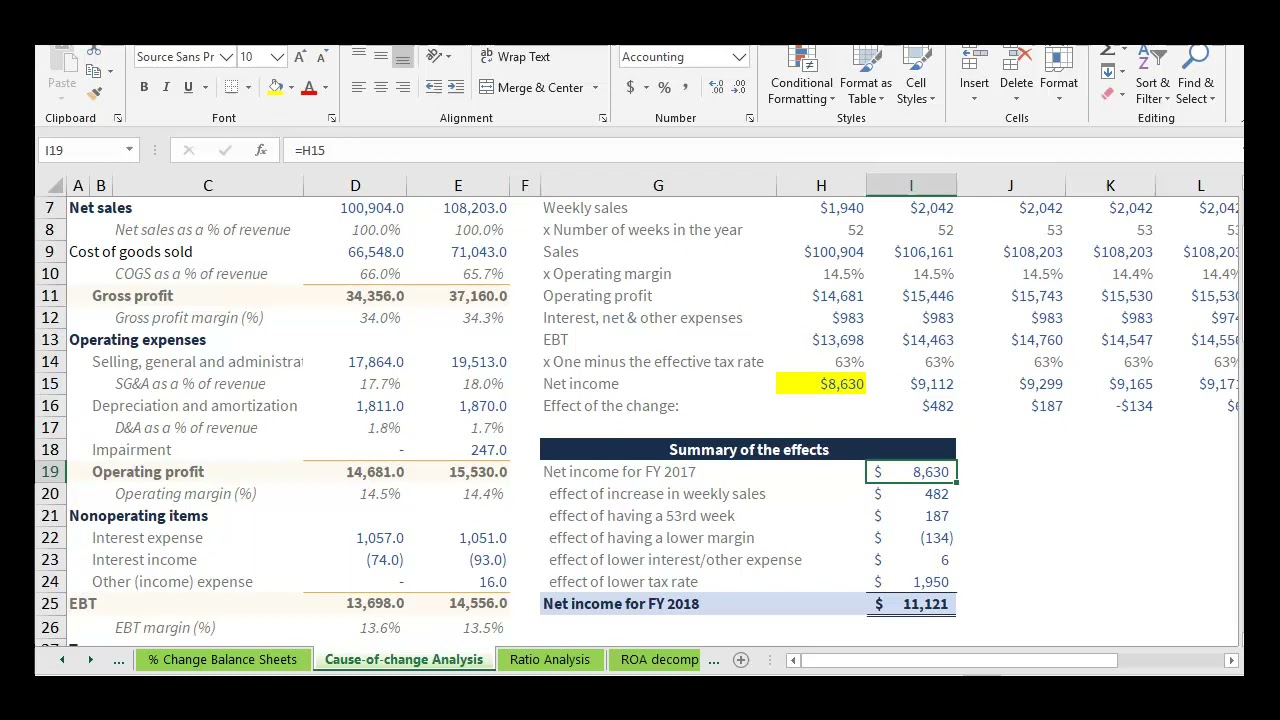Click Decrease Indent icon
The height and width of the screenshot is (720, 1280).
pos(434,88)
